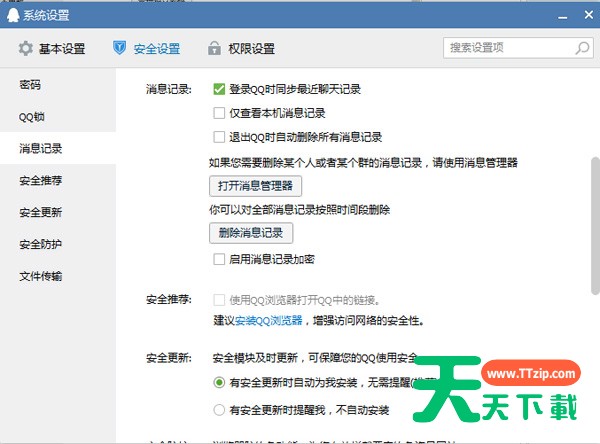Click the padlock permission settings icon
600x444 pixels.
214,48
